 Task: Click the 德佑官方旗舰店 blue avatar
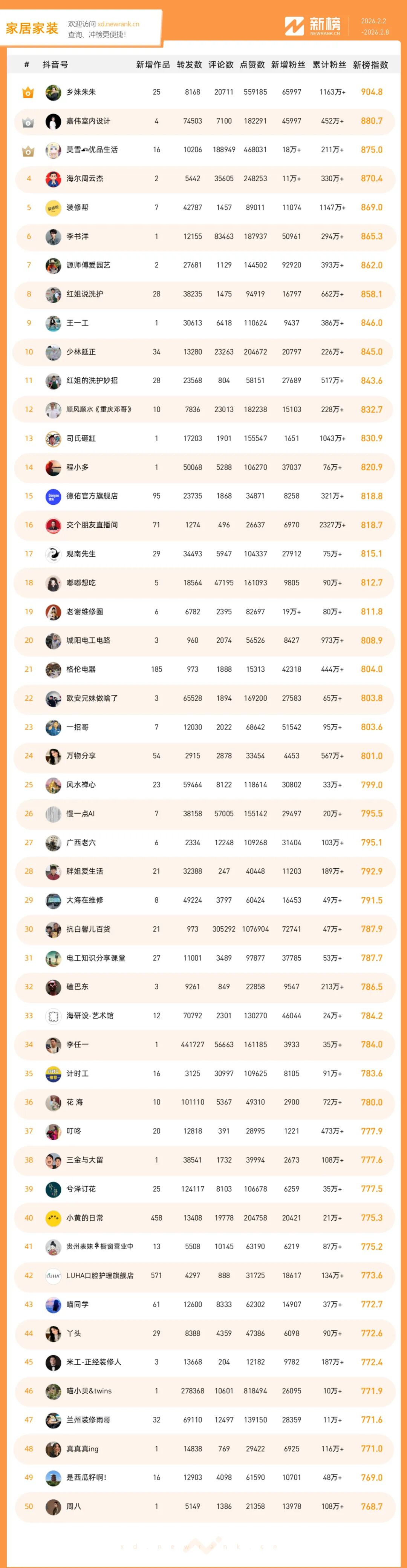[x=53, y=497]
